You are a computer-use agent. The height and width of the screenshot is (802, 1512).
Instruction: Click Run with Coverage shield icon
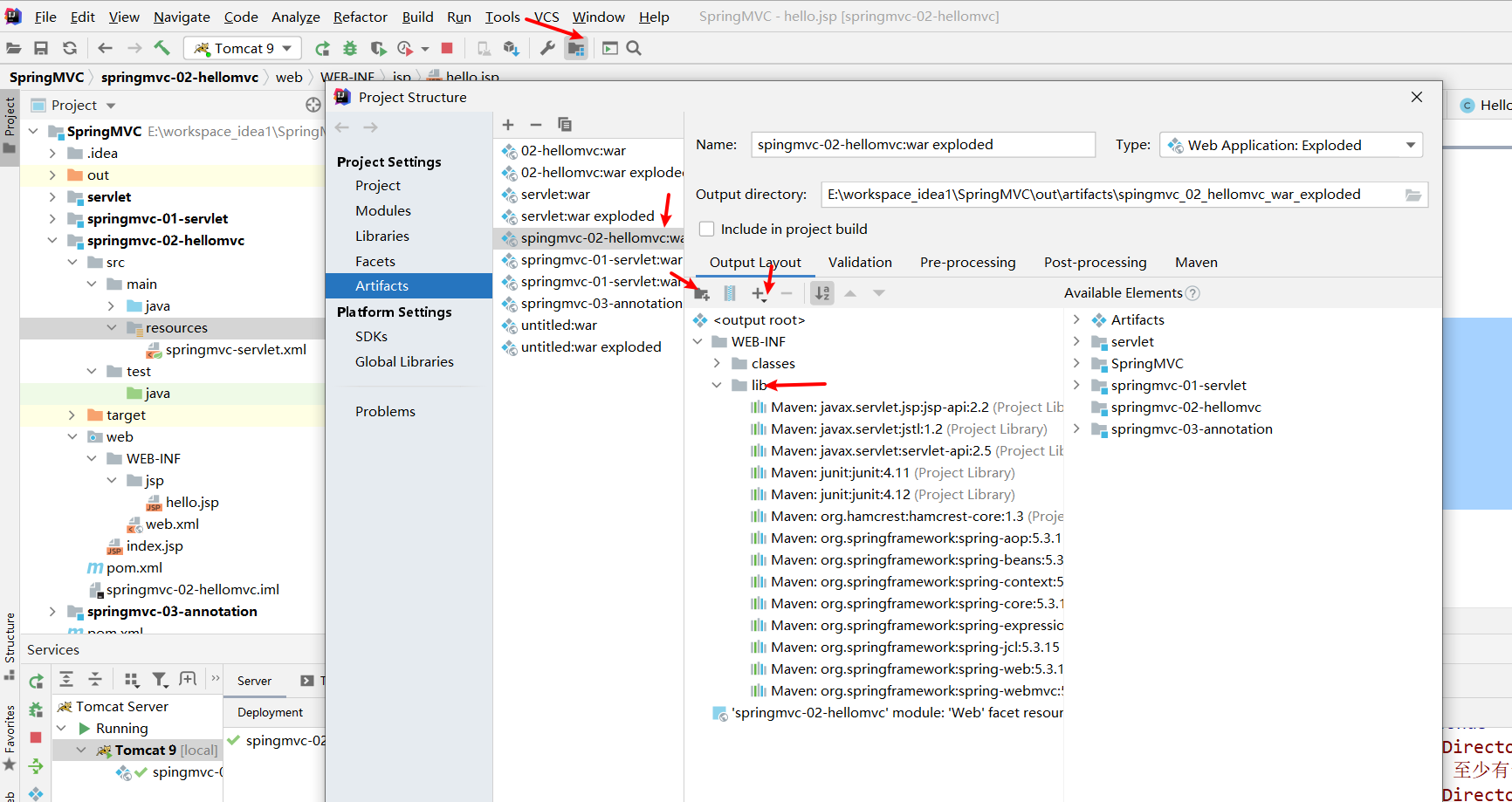(x=378, y=48)
